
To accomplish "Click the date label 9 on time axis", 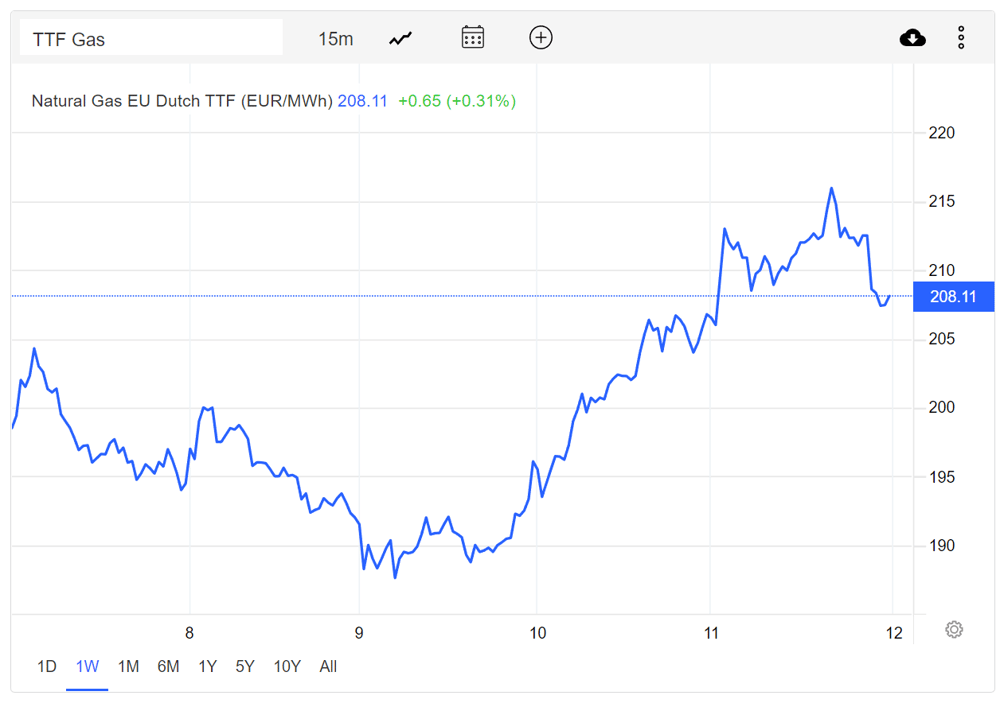I will tap(359, 633).
